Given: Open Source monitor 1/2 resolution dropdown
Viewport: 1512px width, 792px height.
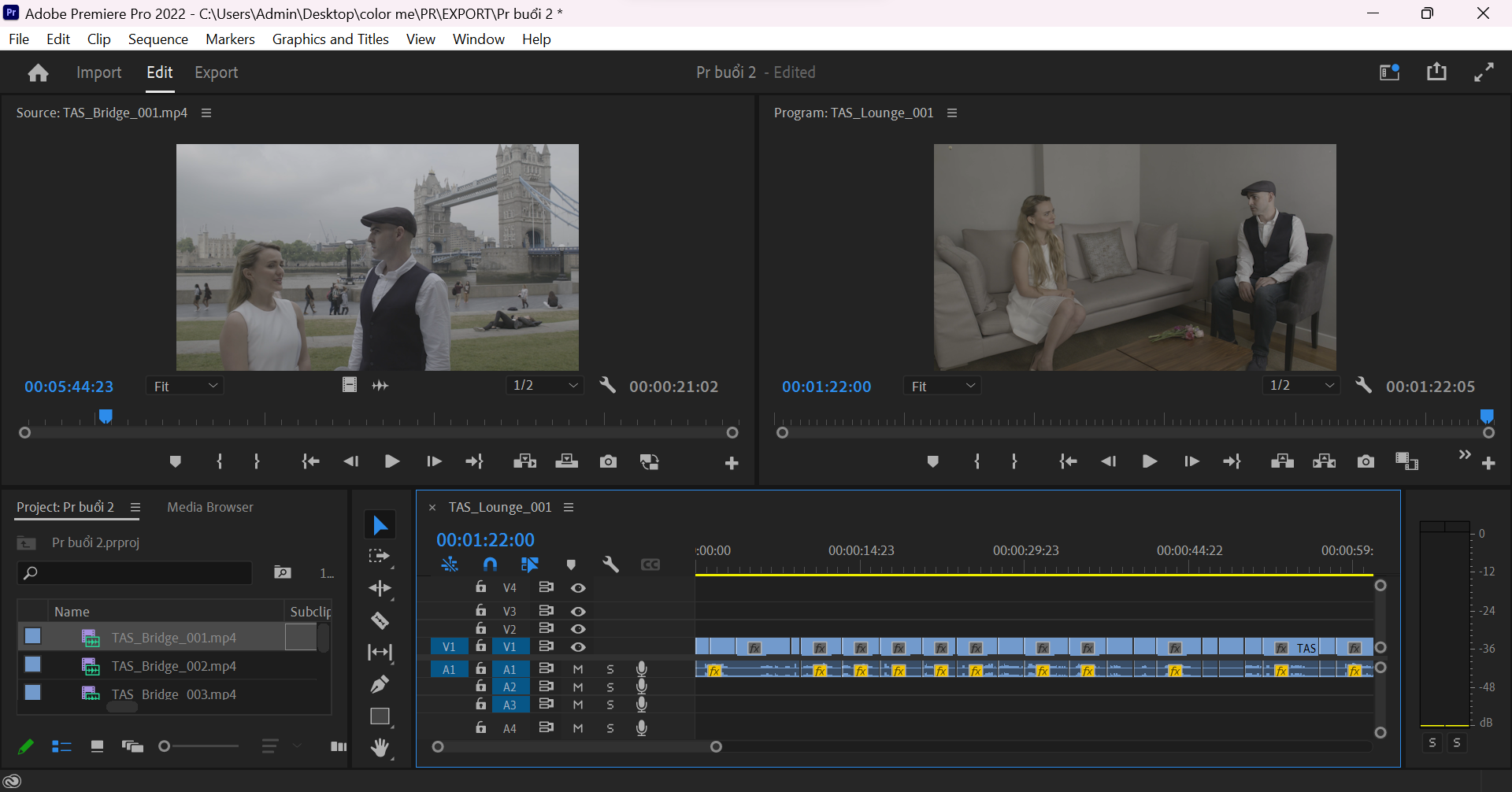Looking at the screenshot, I should click(x=545, y=385).
